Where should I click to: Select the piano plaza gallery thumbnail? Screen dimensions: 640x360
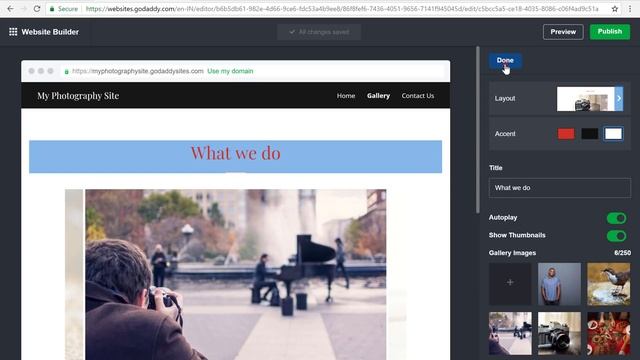(510, 333)
